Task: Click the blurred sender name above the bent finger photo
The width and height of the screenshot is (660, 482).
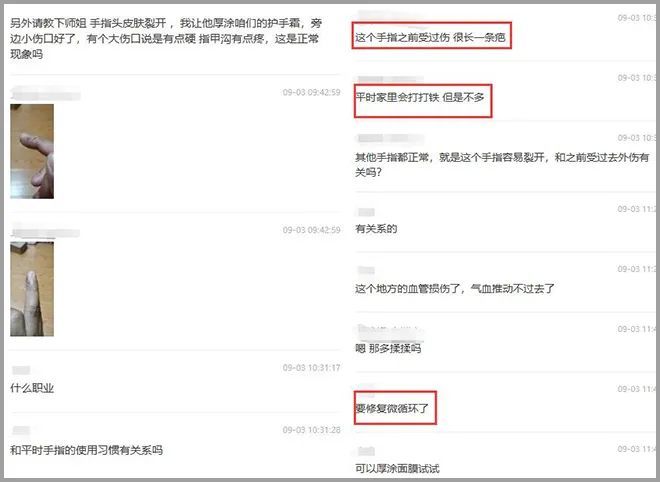Action: point(45,93)
